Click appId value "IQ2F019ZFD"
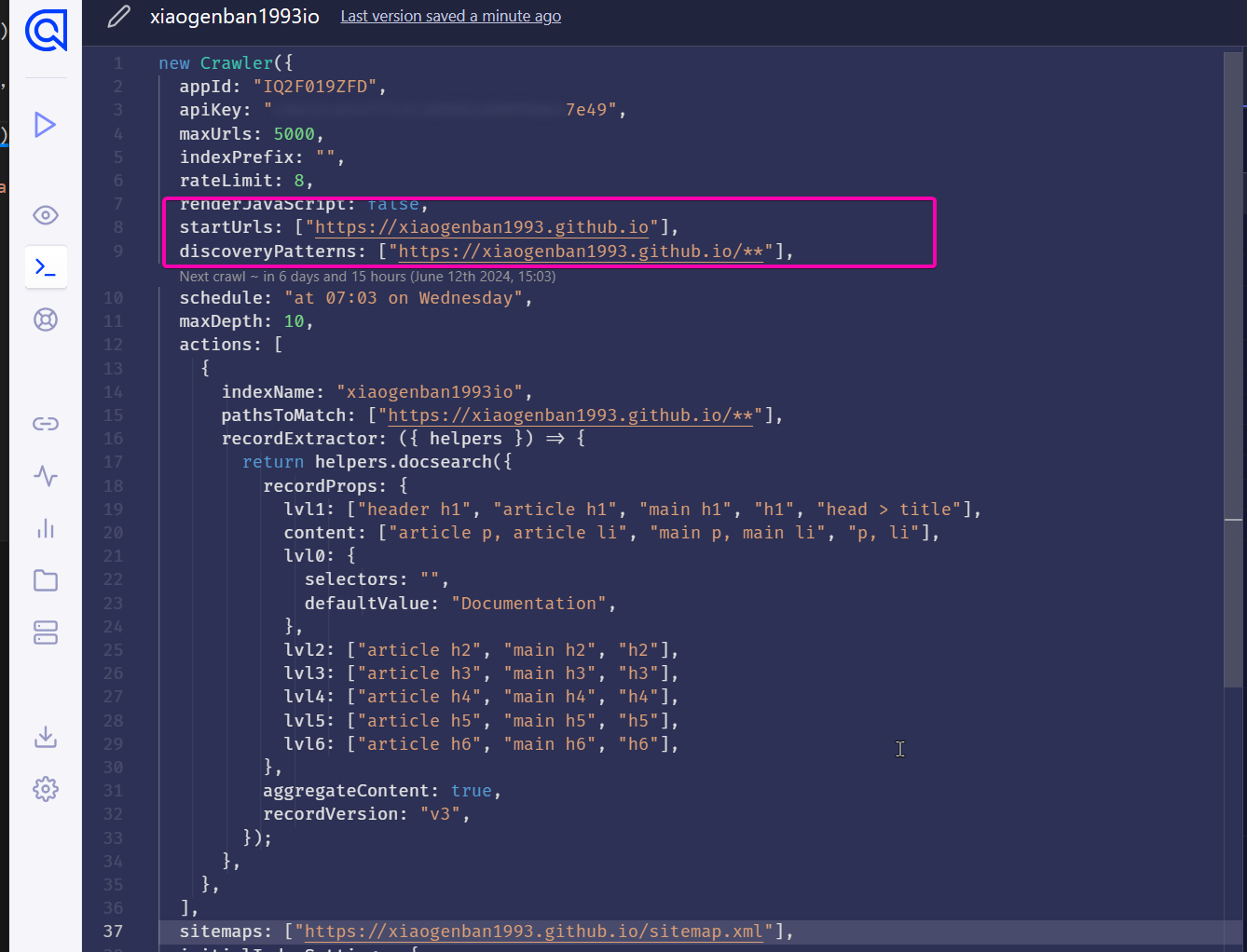 pos(314,87)
